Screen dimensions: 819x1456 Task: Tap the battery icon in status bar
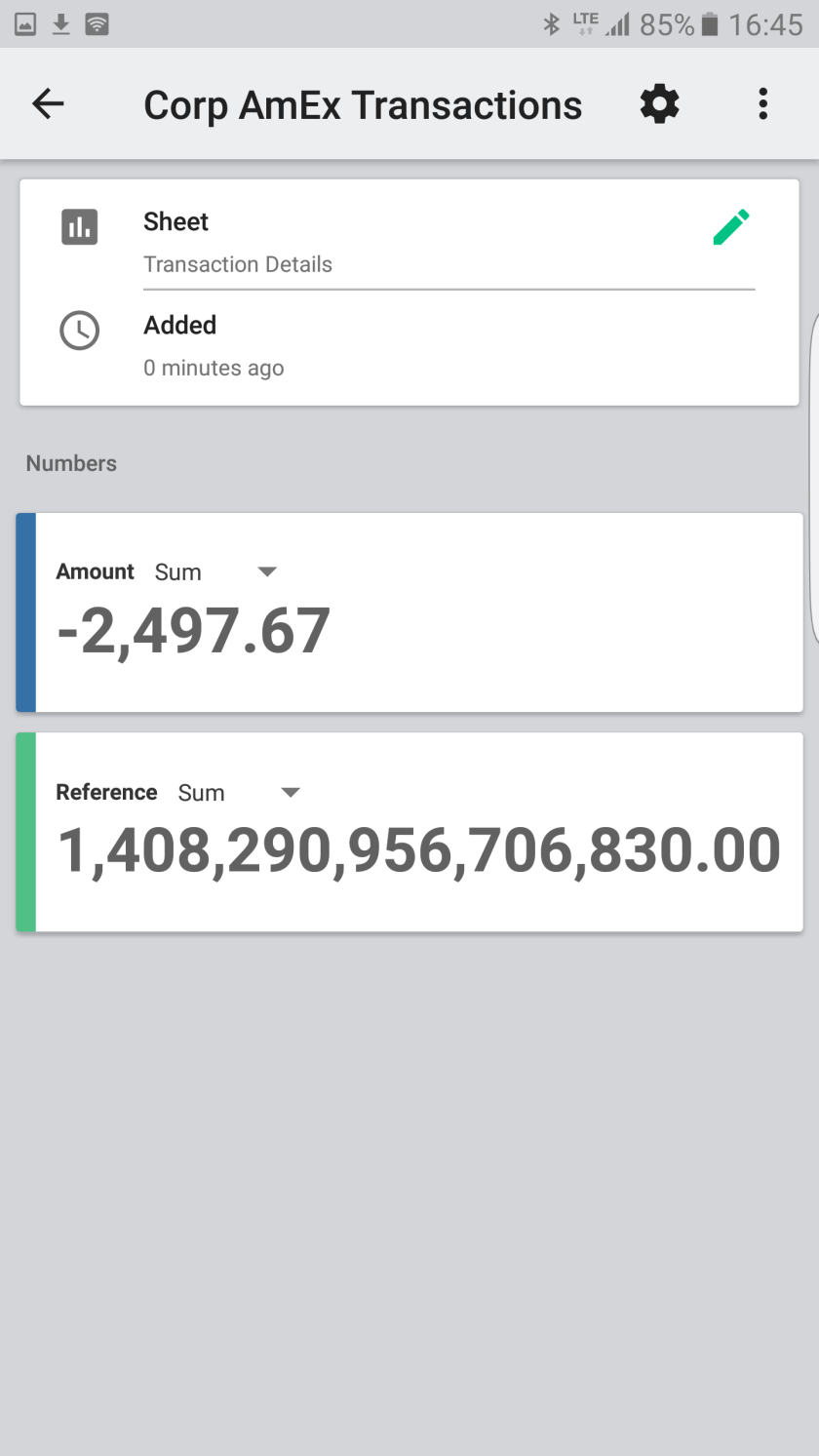coord(710,23)
